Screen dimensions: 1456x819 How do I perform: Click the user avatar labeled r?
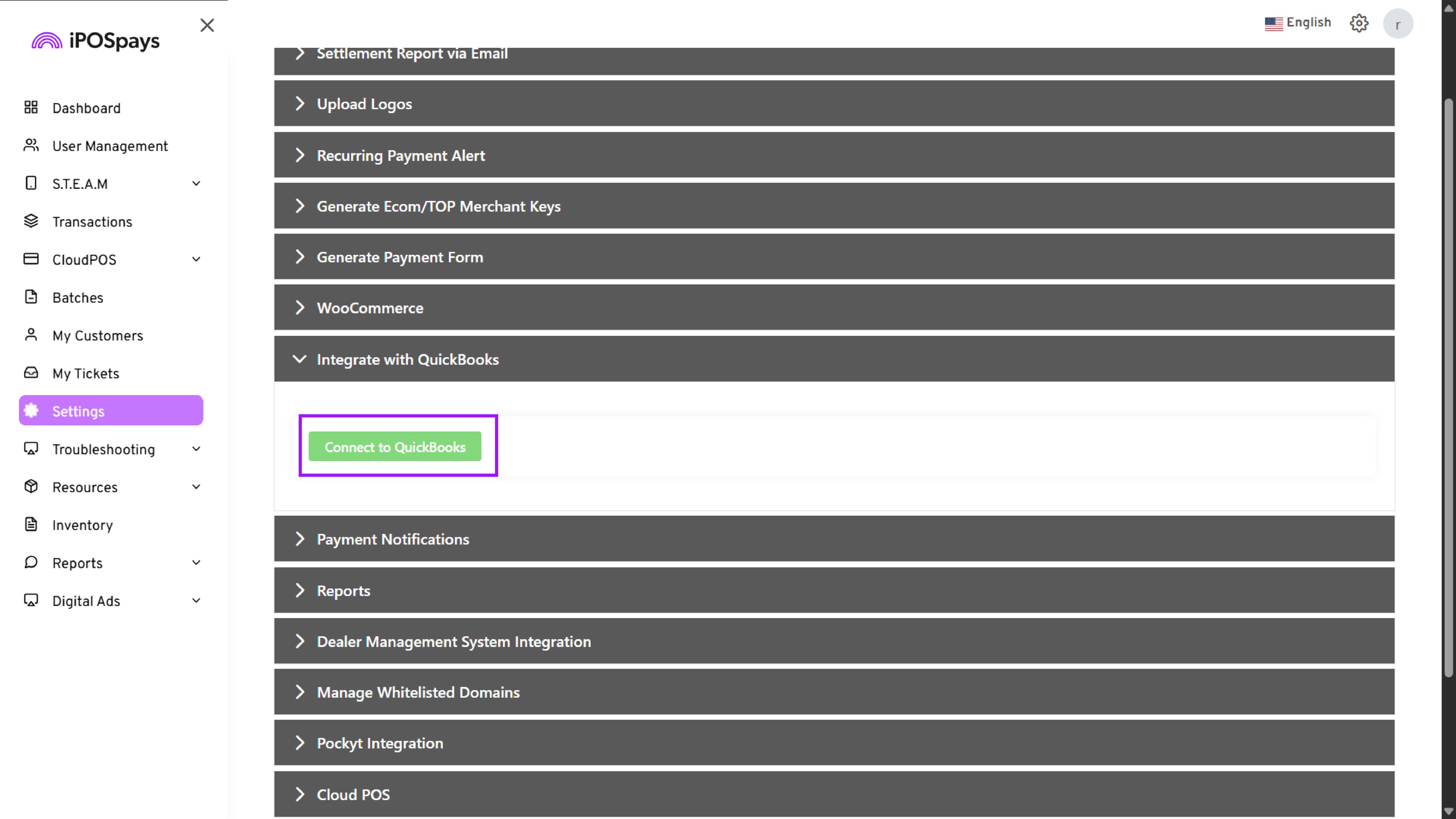(1397, 24)
